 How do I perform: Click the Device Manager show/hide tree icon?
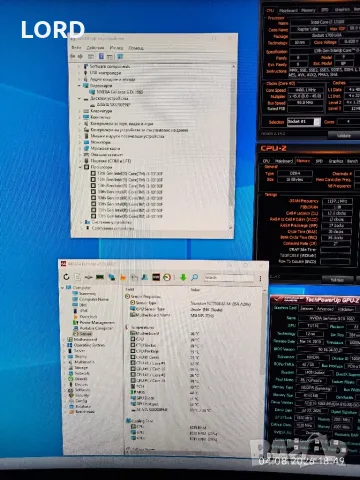(91, 56)
